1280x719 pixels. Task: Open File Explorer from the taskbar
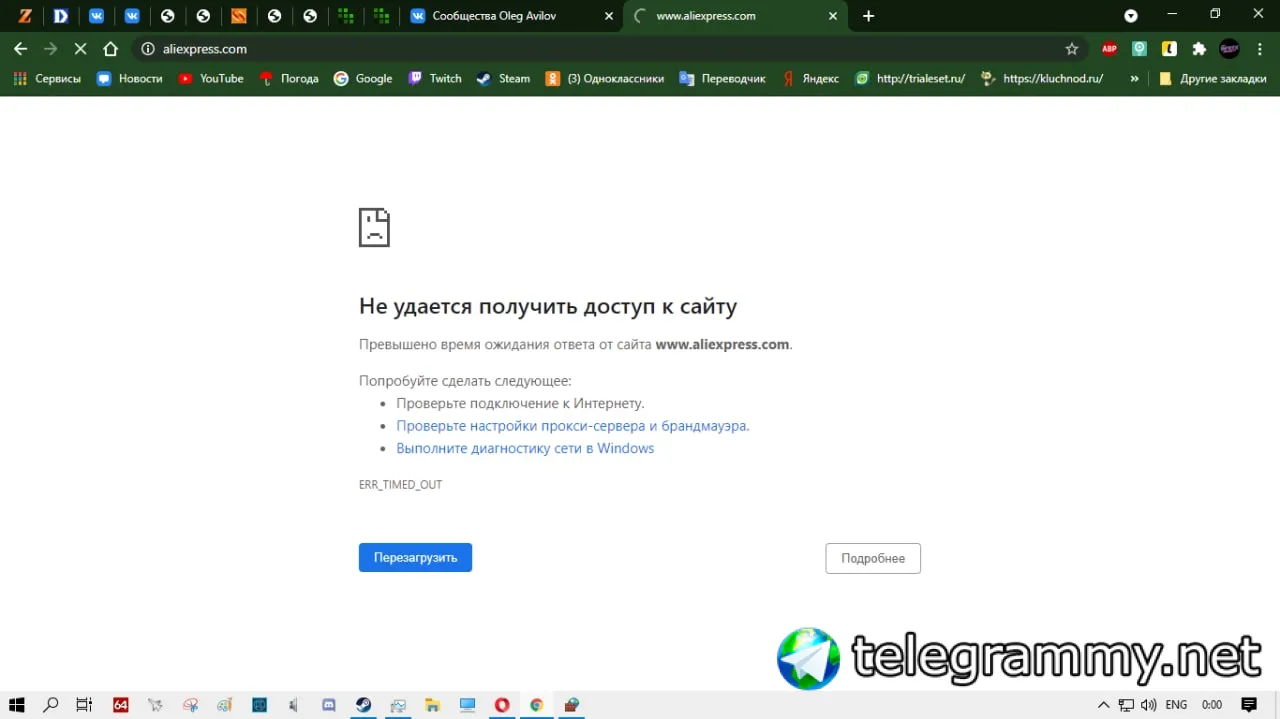[x=433, y=705]
